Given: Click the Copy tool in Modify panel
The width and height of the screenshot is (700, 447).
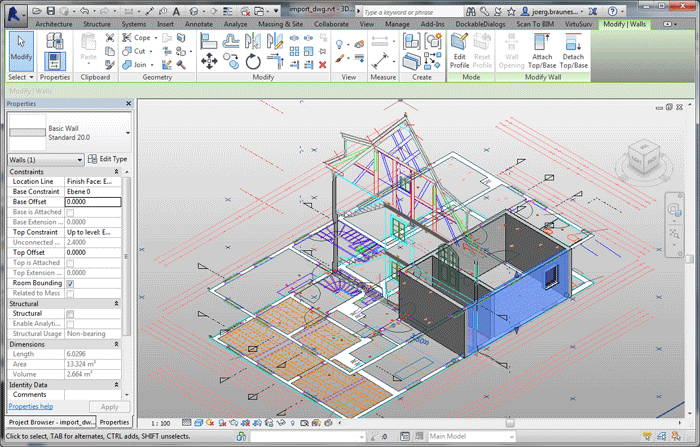Looking at the screenshot, I should click(x=231, y=61).
